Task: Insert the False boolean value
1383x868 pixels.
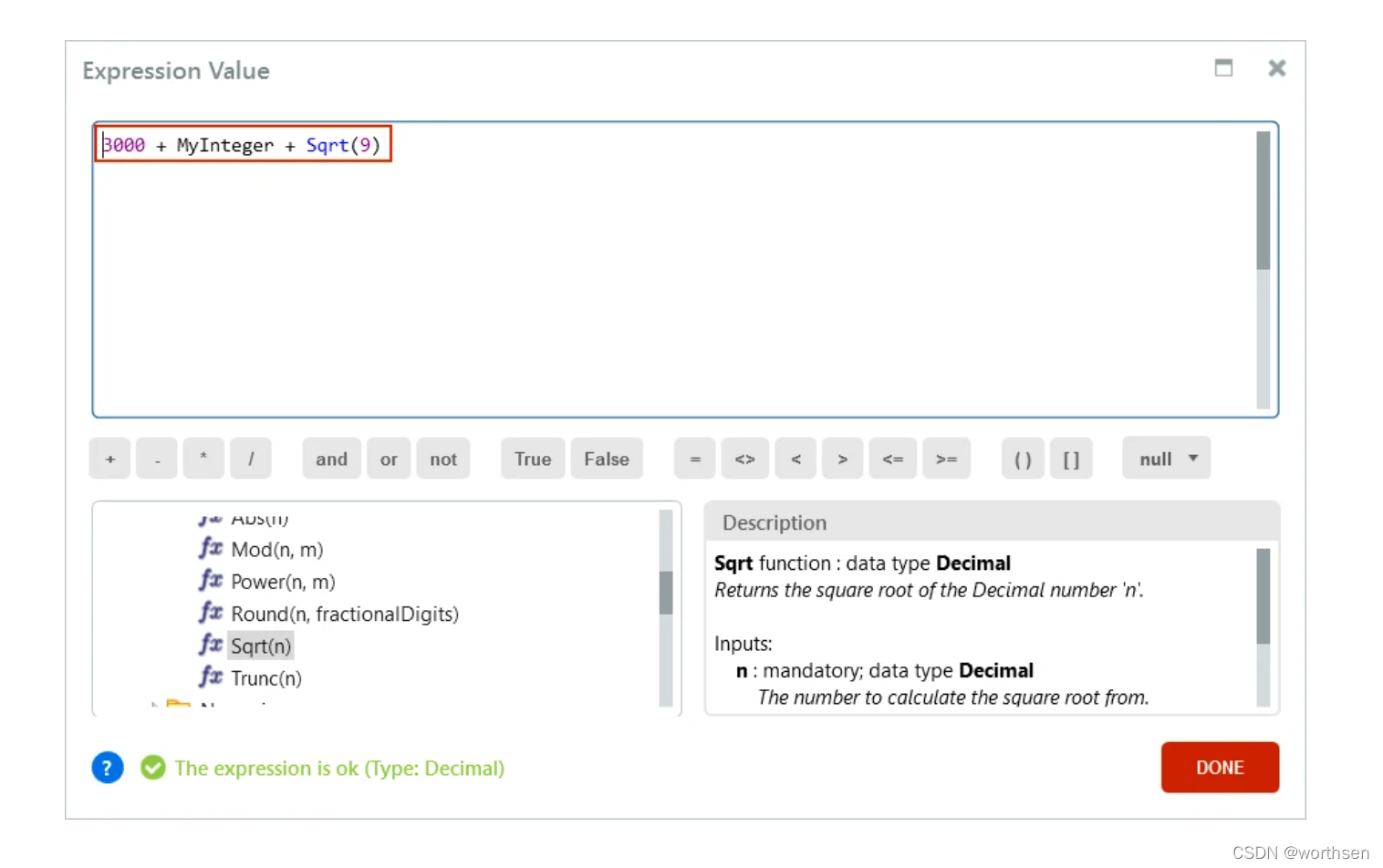Action: 606,459
